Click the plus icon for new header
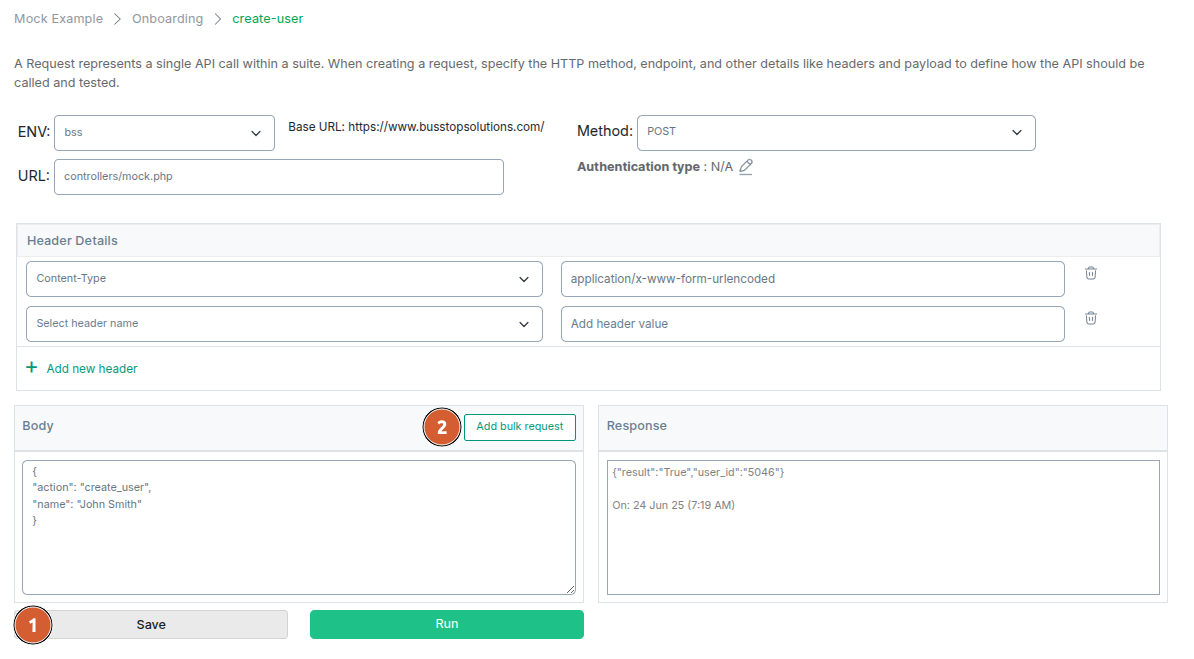Viewport: 1194px width, 659px height. pyautogui.click(x=31, y=368)
